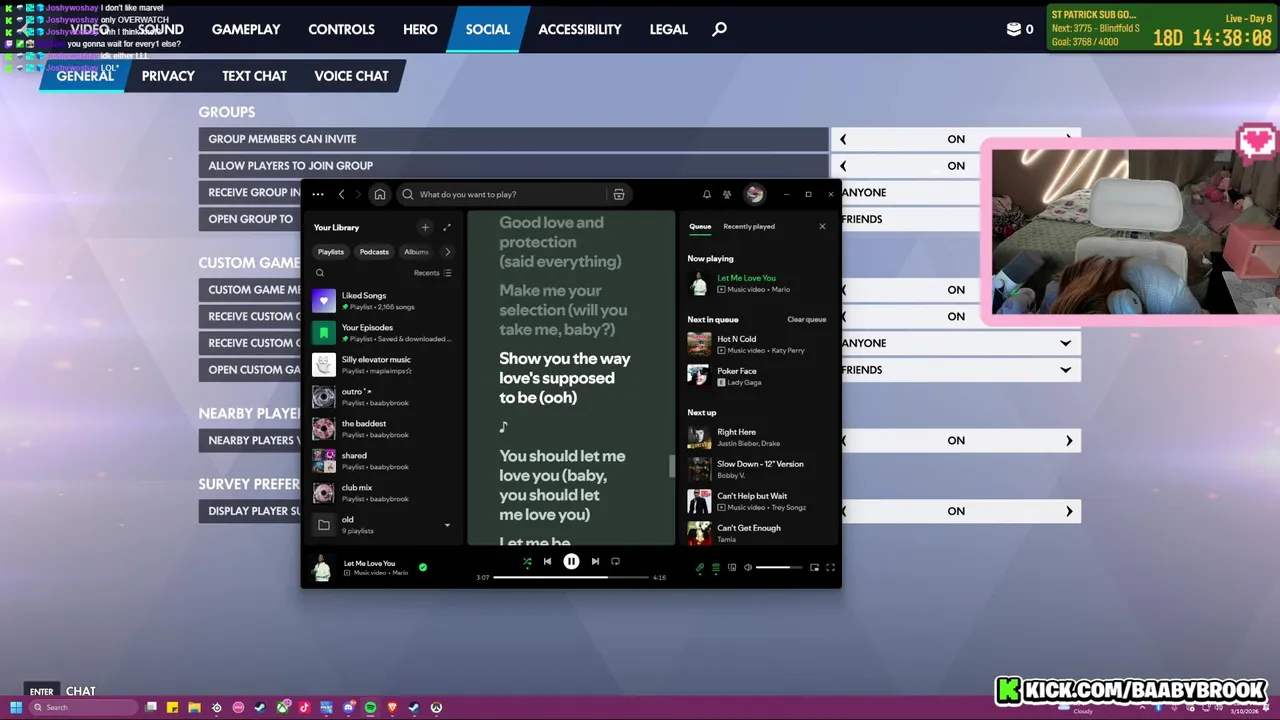Open the HERO settings tab
Viewport: 1280px width, 720px height.
(420, 29)
